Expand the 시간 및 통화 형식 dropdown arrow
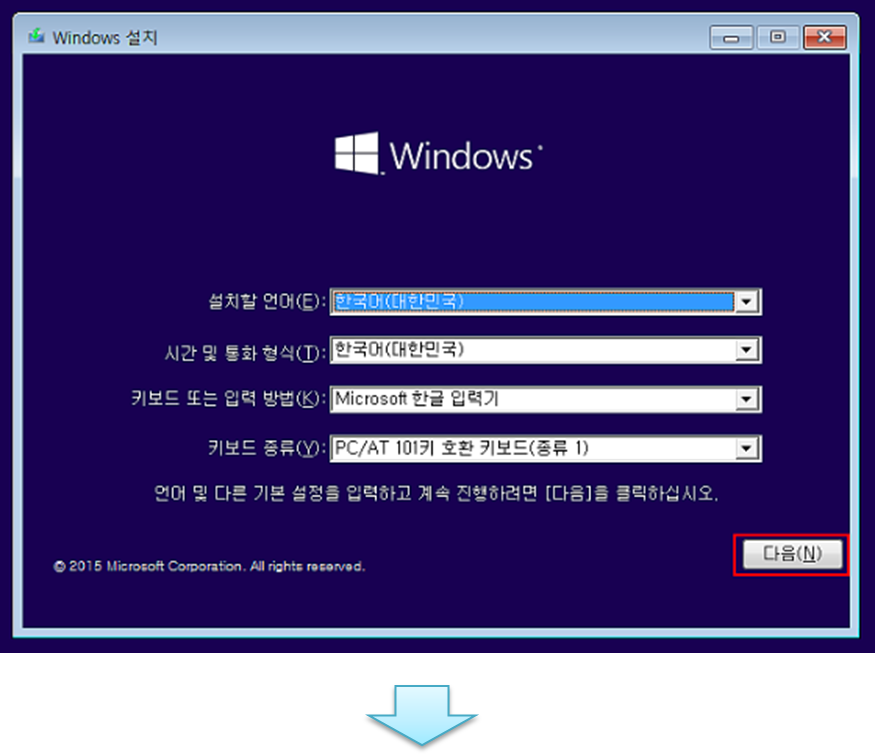This screenshot has height=756, width=875. click(747, 350)
